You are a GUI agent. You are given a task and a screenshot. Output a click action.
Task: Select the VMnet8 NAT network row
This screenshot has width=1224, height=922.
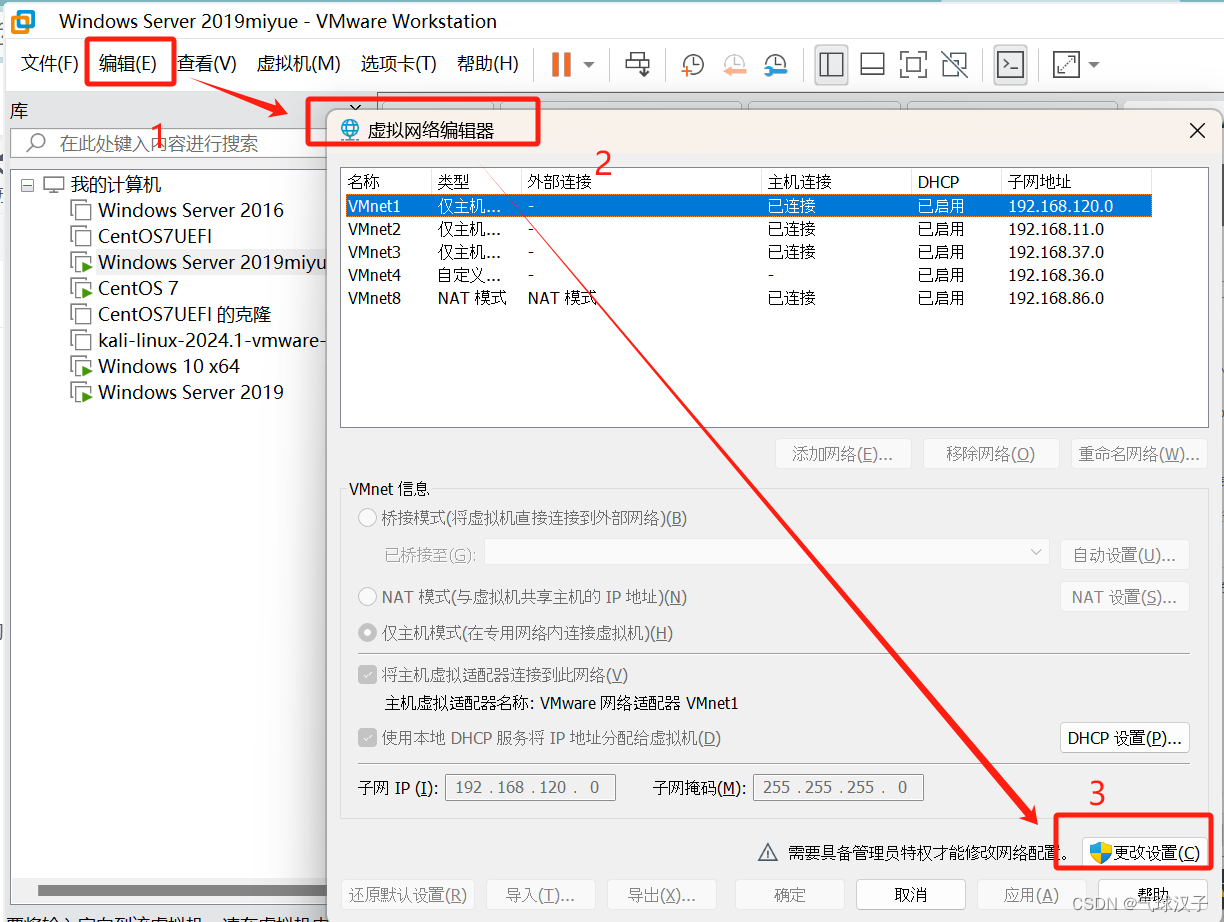pos(748,298)
